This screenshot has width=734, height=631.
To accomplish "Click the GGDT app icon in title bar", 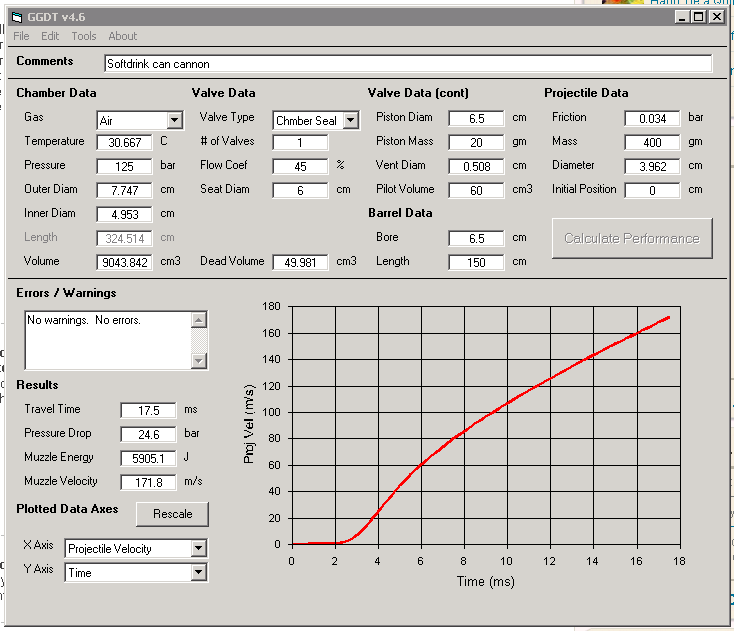I will [15, 17].
